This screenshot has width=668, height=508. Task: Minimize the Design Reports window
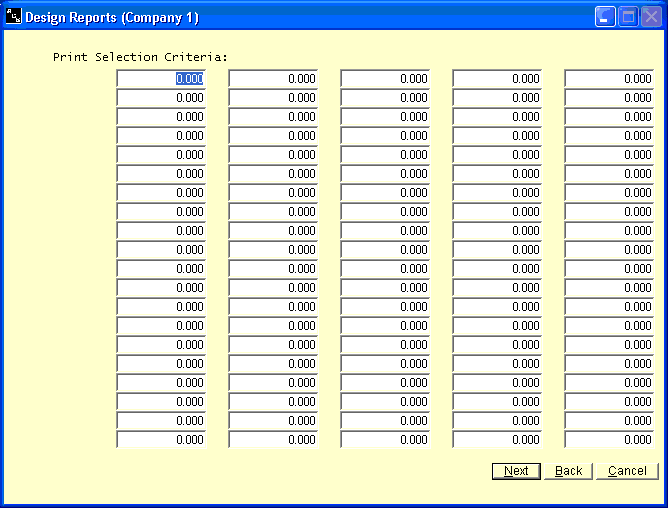pyautogui.click(x=606, y=17)
